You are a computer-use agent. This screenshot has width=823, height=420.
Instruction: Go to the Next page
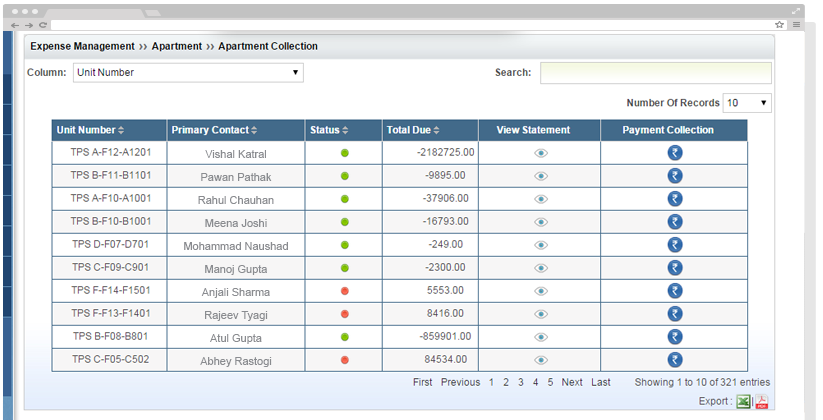coord(572,382)
